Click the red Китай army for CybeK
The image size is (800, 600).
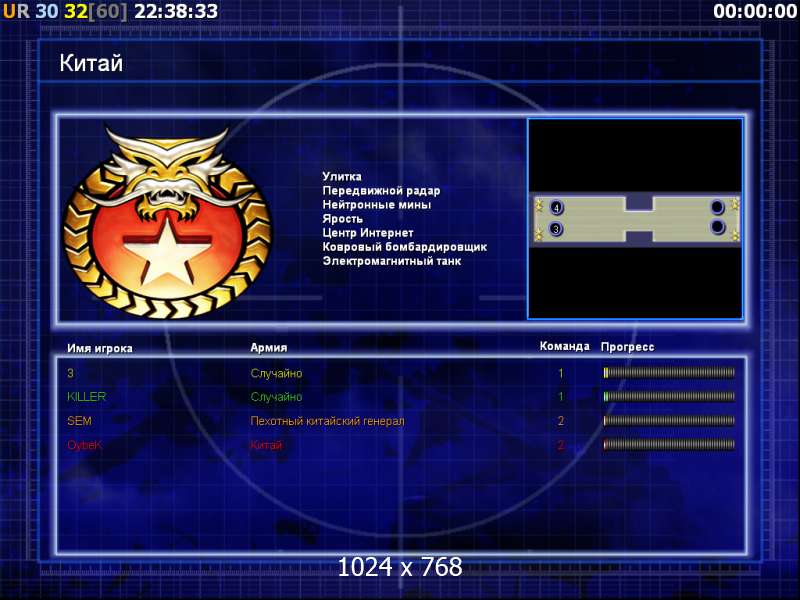[266, 445]
